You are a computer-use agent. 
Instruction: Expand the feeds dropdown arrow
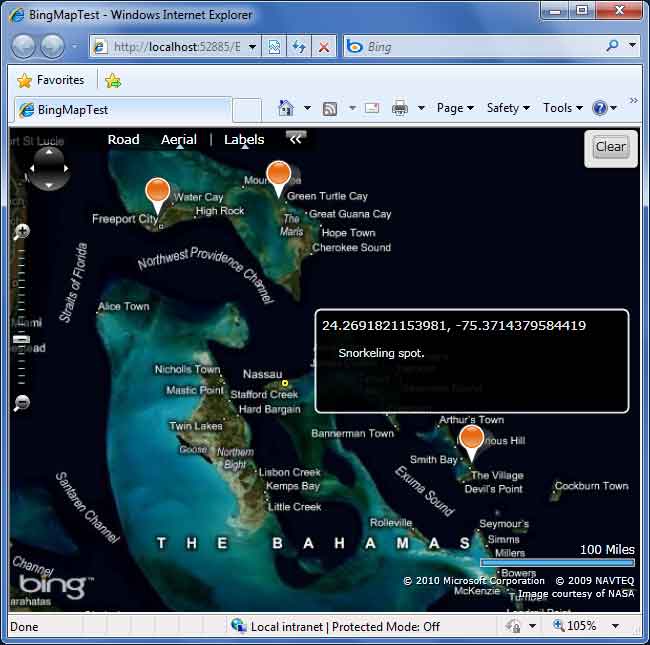pos(352,108)
